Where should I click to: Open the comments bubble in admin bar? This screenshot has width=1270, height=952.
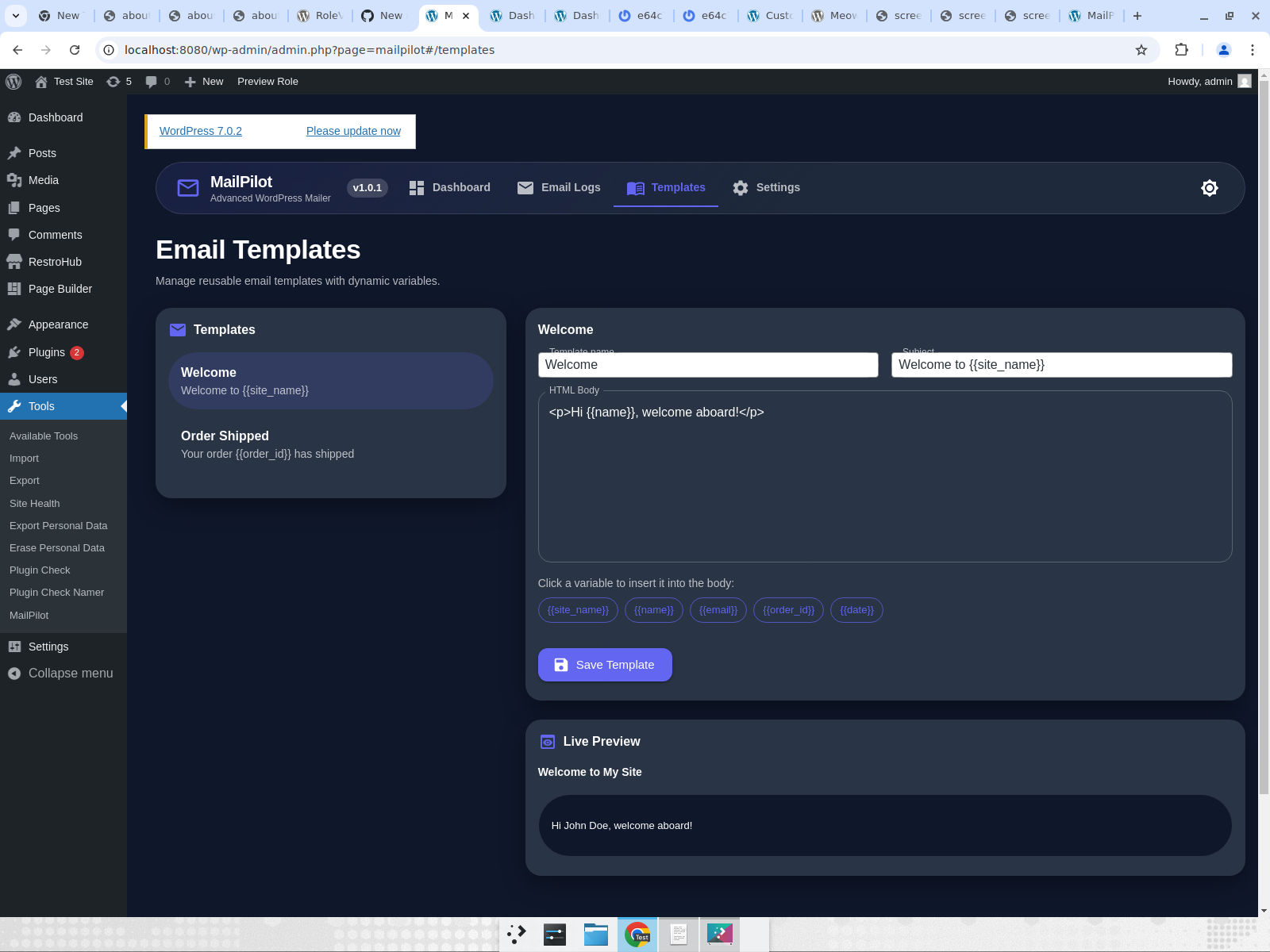tap(158, 82)
